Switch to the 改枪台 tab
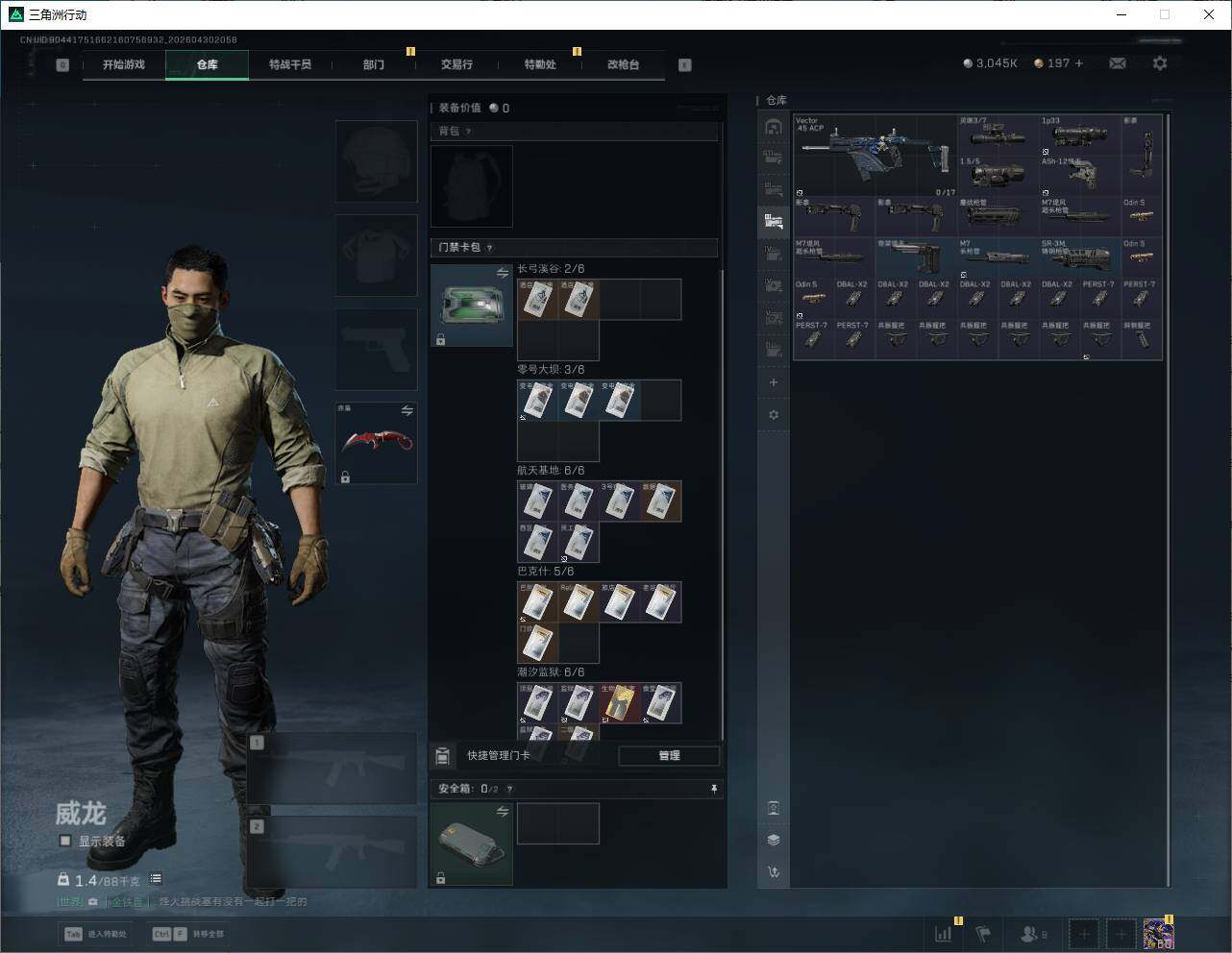1232x953 pixels. pos(623,64)
